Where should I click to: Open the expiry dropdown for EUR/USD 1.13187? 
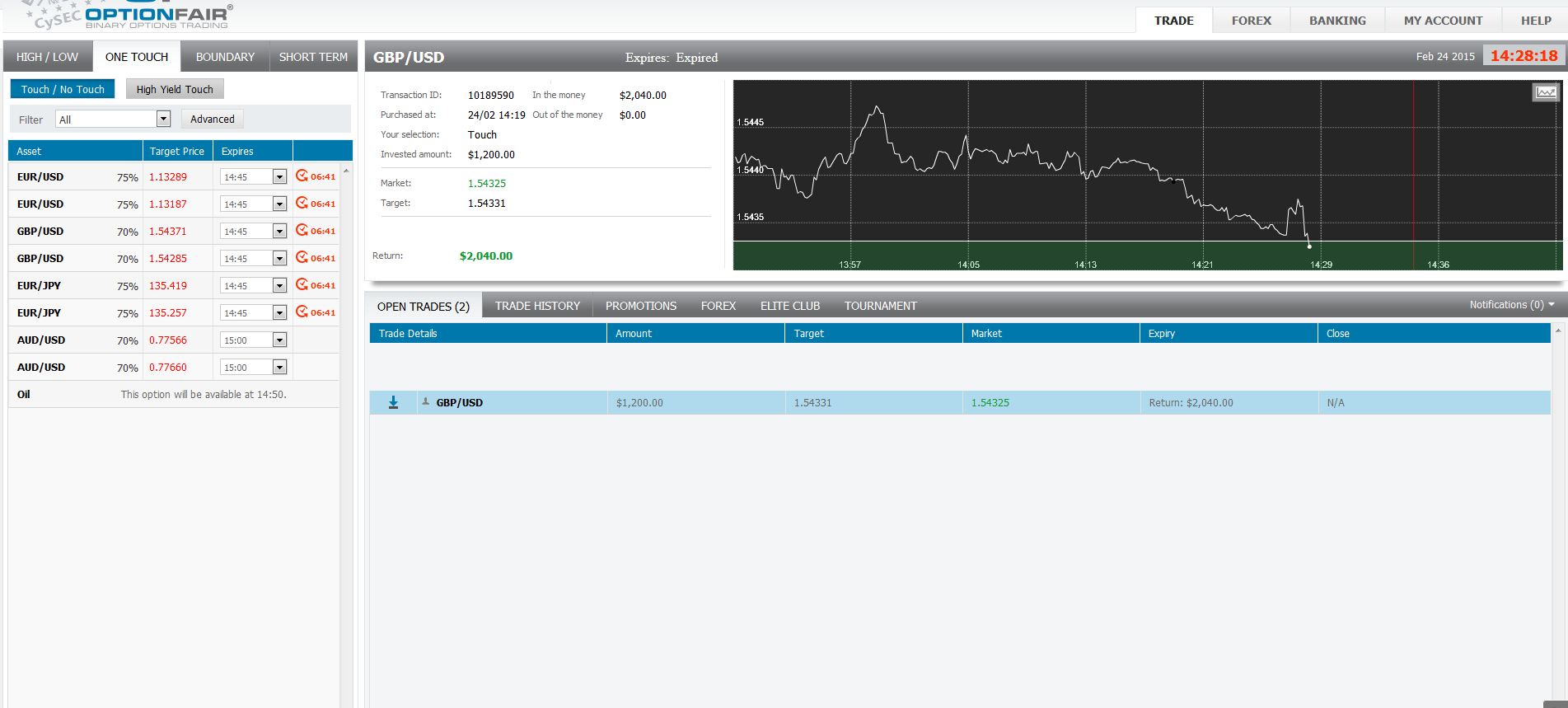click(279, 204)
